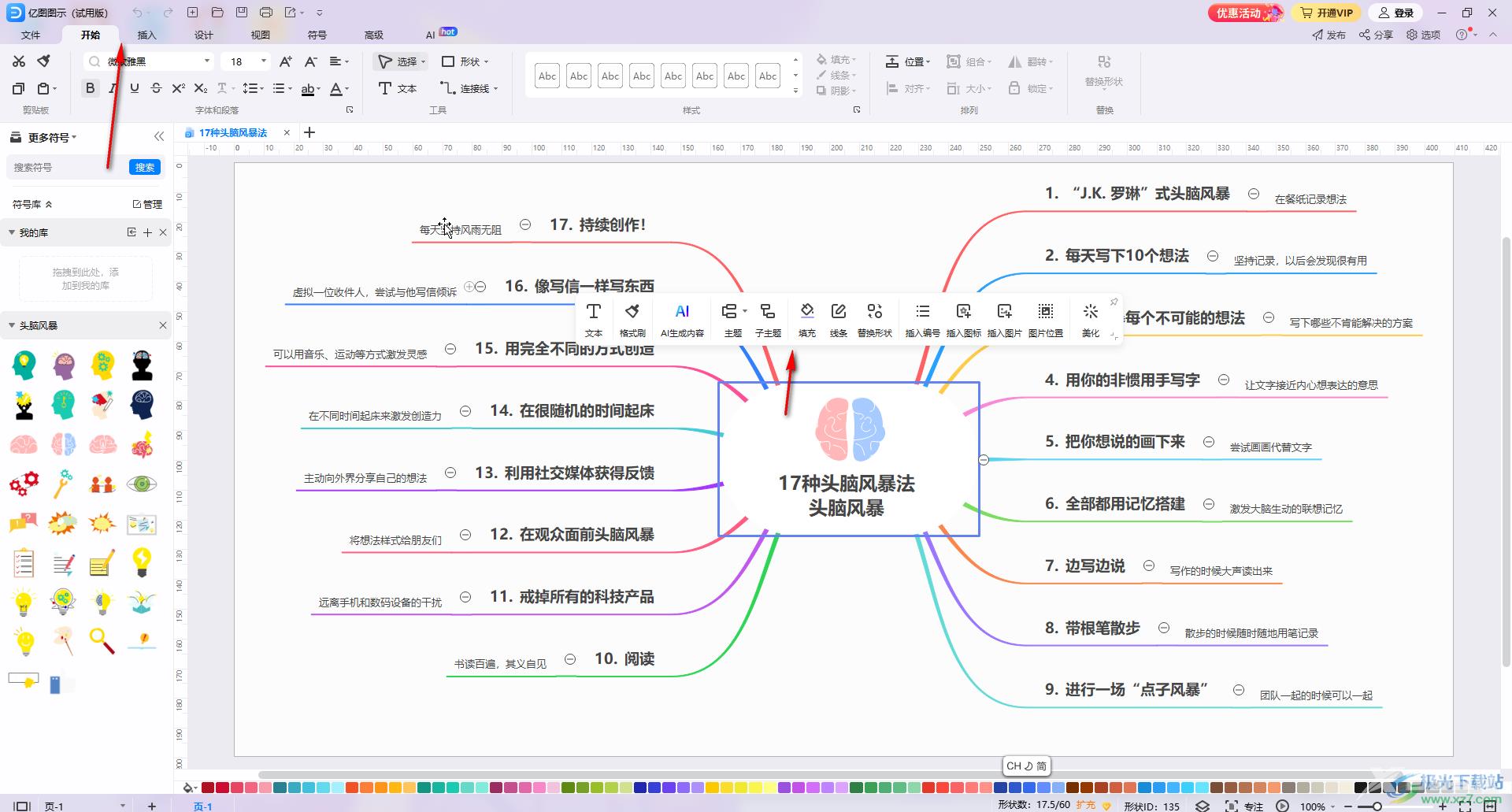Click the search symbols input field
Image resolution: width=1512 pixels, height=812 pixels.
click(x=68, y=167)
